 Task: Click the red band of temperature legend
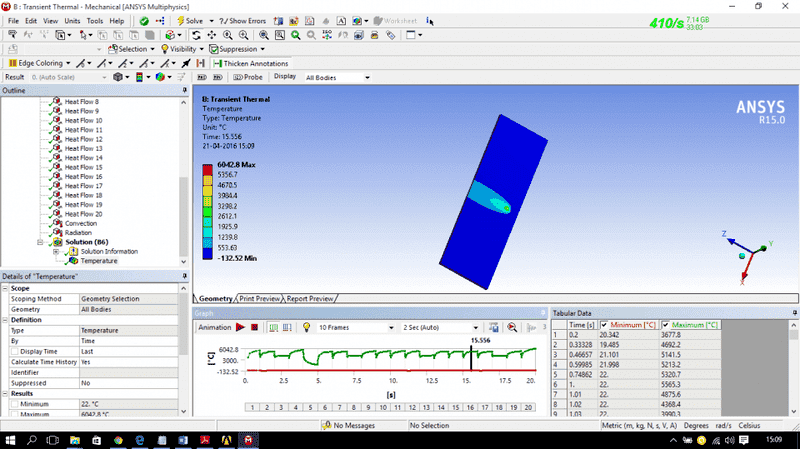coord(207,171)
